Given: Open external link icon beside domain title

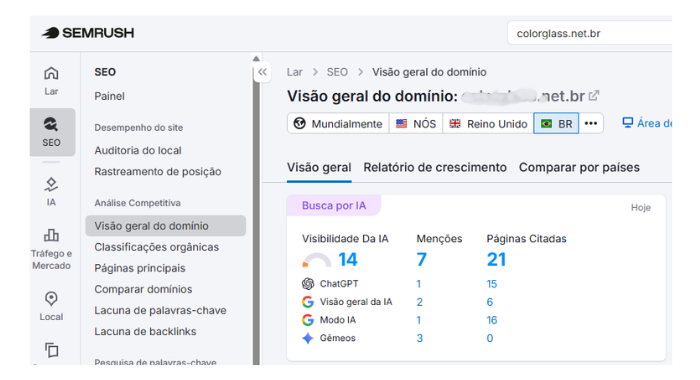Looking at the screenshot, I should point(593,96).
